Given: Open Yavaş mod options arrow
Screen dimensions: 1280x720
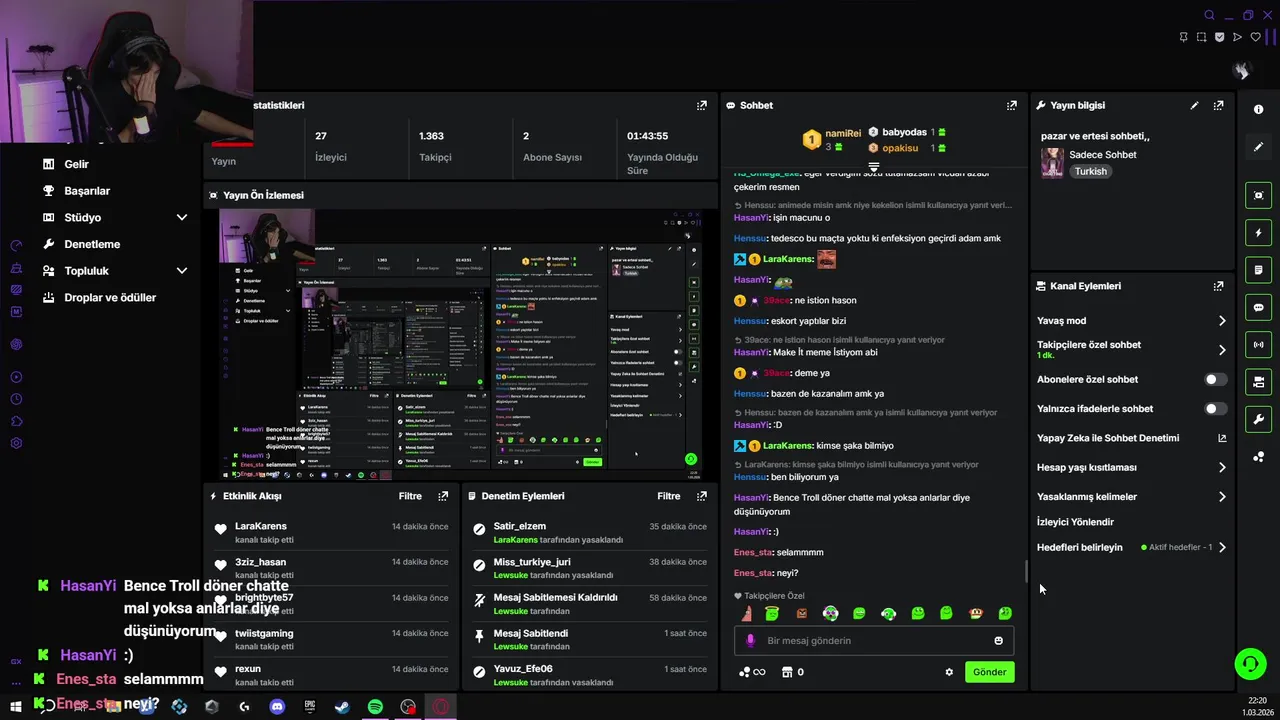Looking at the screenshot, I should click(x=1222, y=321).
